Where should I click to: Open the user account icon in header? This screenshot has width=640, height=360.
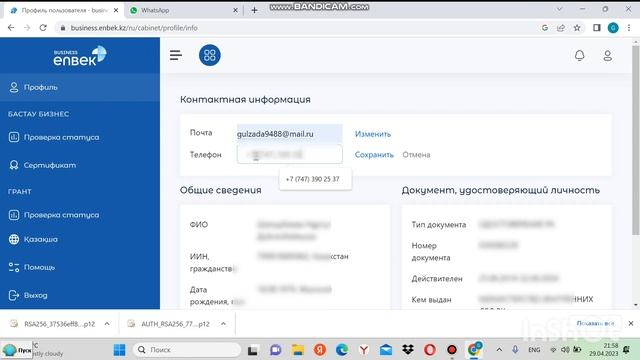[607, 56]
